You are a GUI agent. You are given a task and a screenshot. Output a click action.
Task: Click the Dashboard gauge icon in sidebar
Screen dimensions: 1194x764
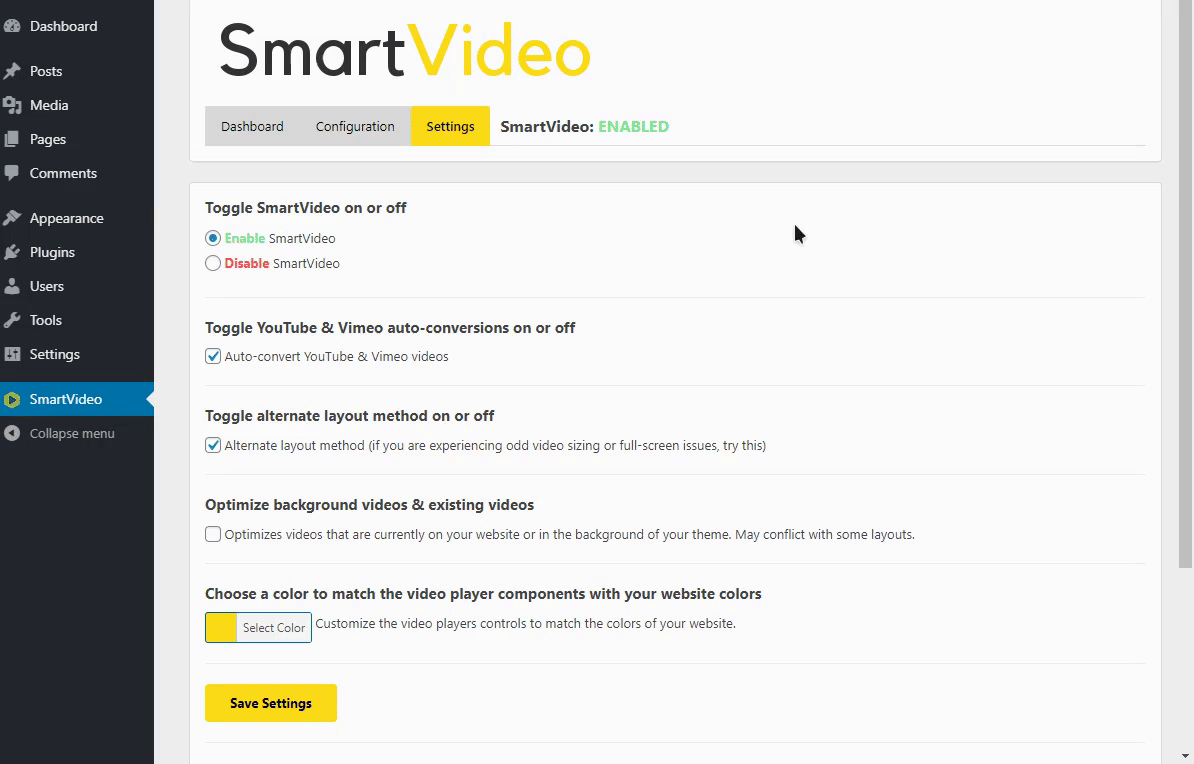[x=11, y=26]
